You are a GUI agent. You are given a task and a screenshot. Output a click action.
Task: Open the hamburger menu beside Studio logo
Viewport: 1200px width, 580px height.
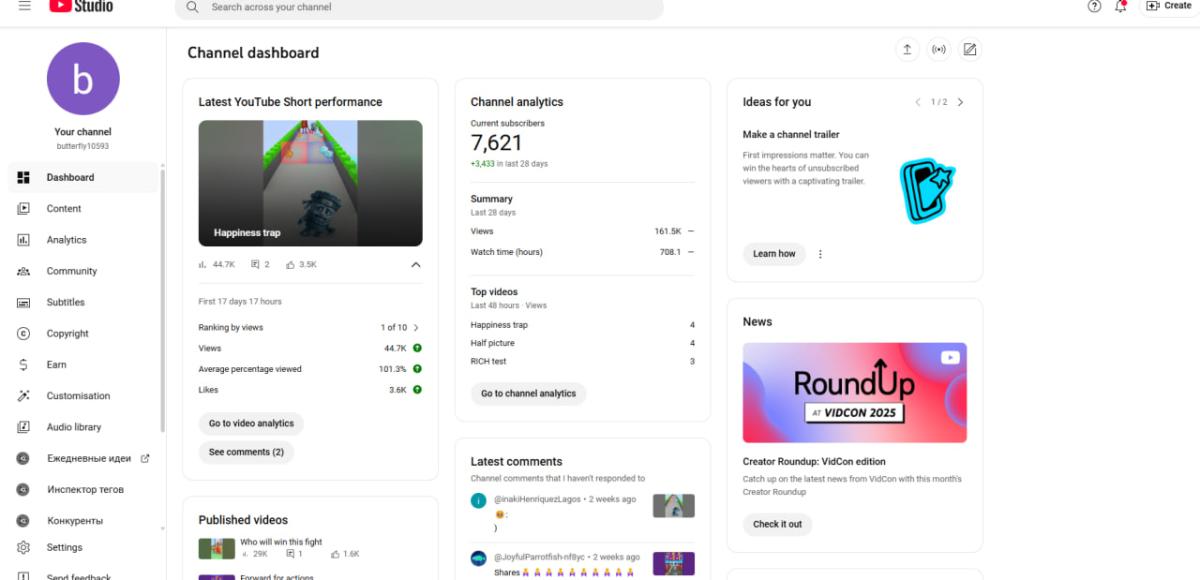tap(24, 6)
